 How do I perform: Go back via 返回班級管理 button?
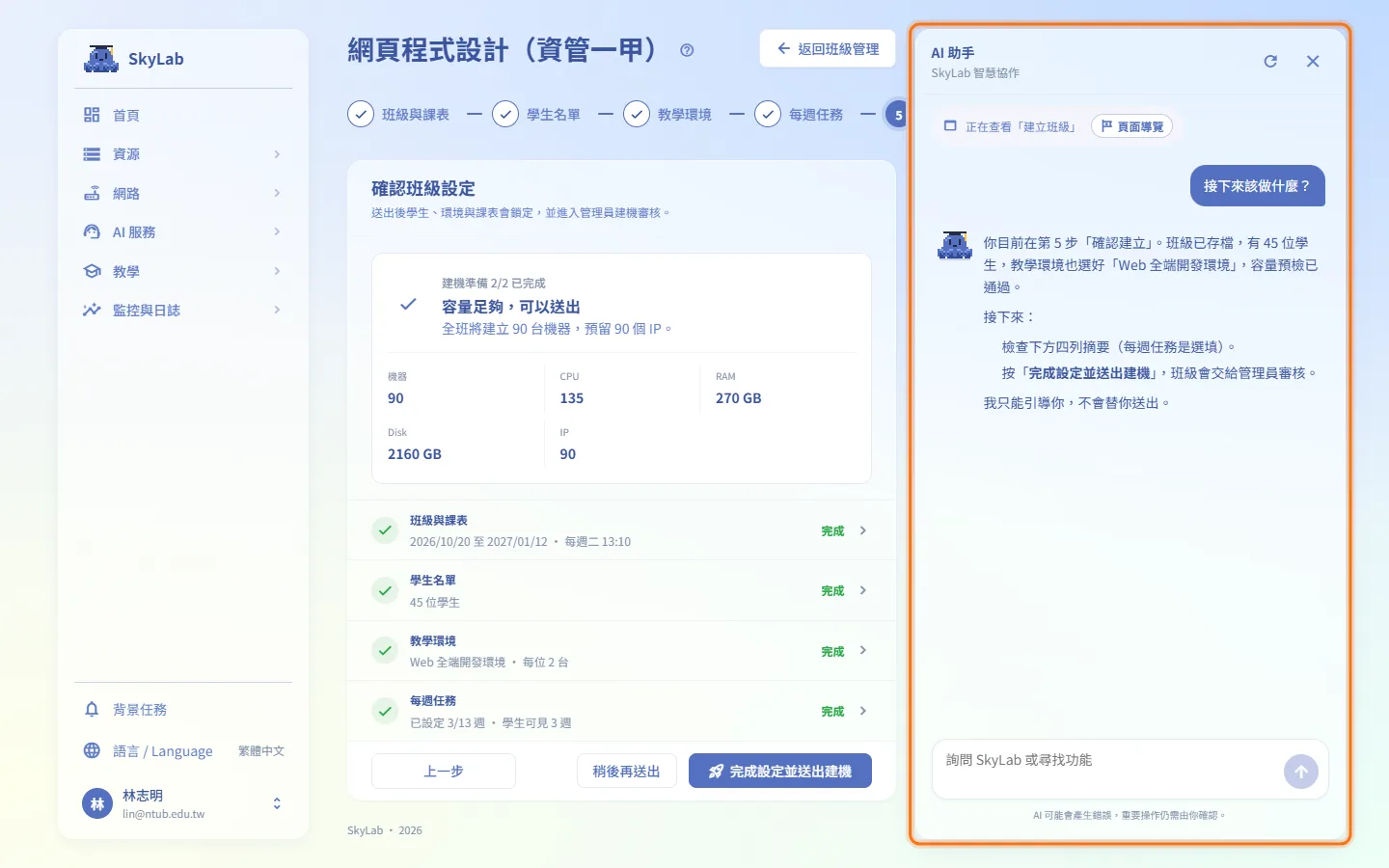(828, 48)
